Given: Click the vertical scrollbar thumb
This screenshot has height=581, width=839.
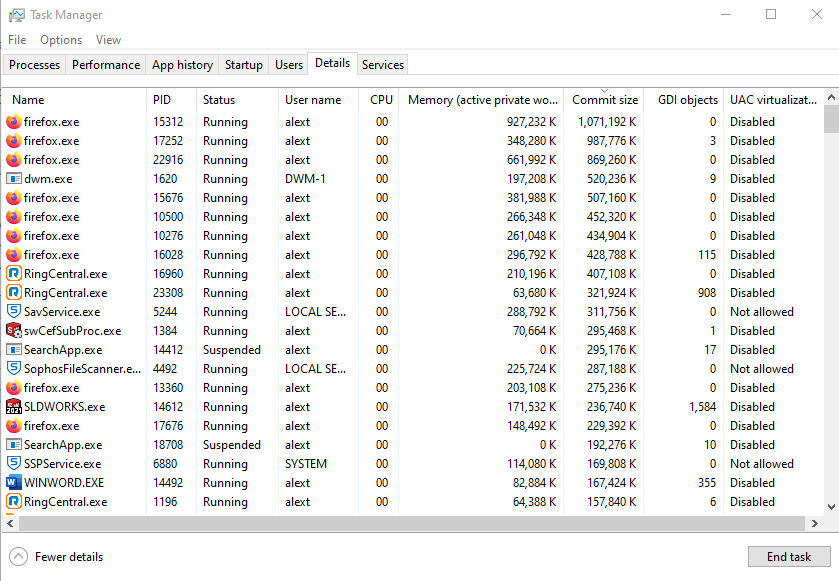Looking at the screenshot, I should pyautogui.click(x=831, y=119).
